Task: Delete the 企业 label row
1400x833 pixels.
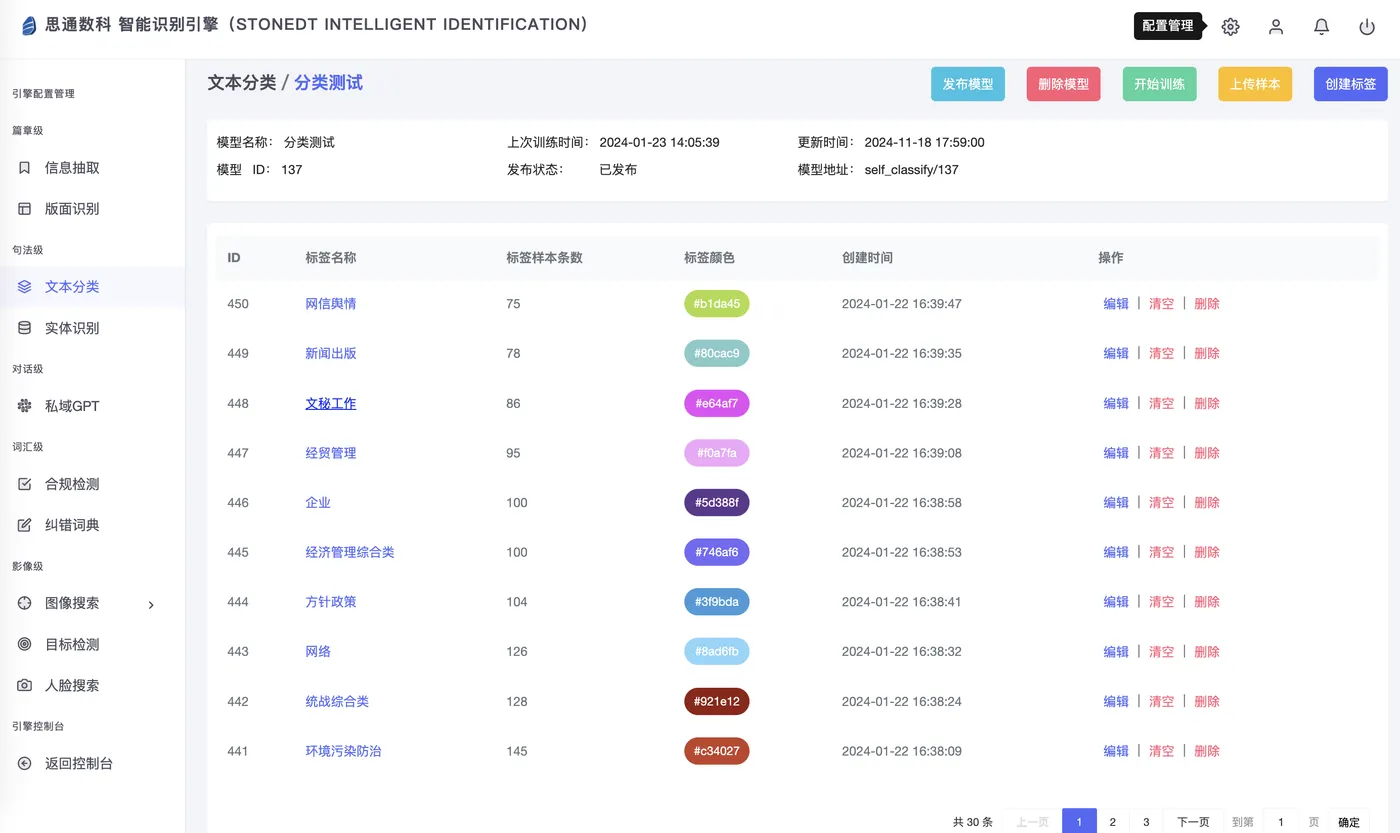Action: point(1207,503)
